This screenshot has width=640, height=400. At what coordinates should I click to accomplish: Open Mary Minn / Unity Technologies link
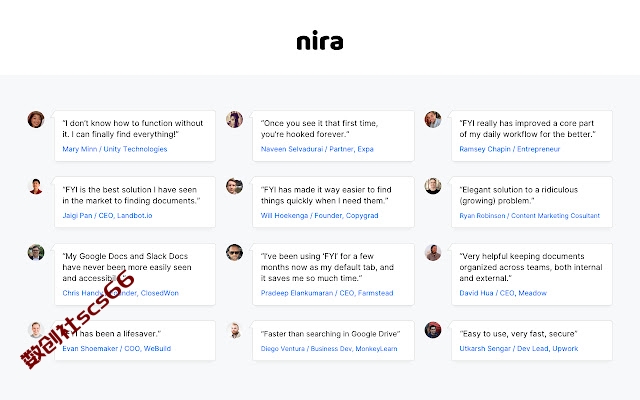[115, 149]
